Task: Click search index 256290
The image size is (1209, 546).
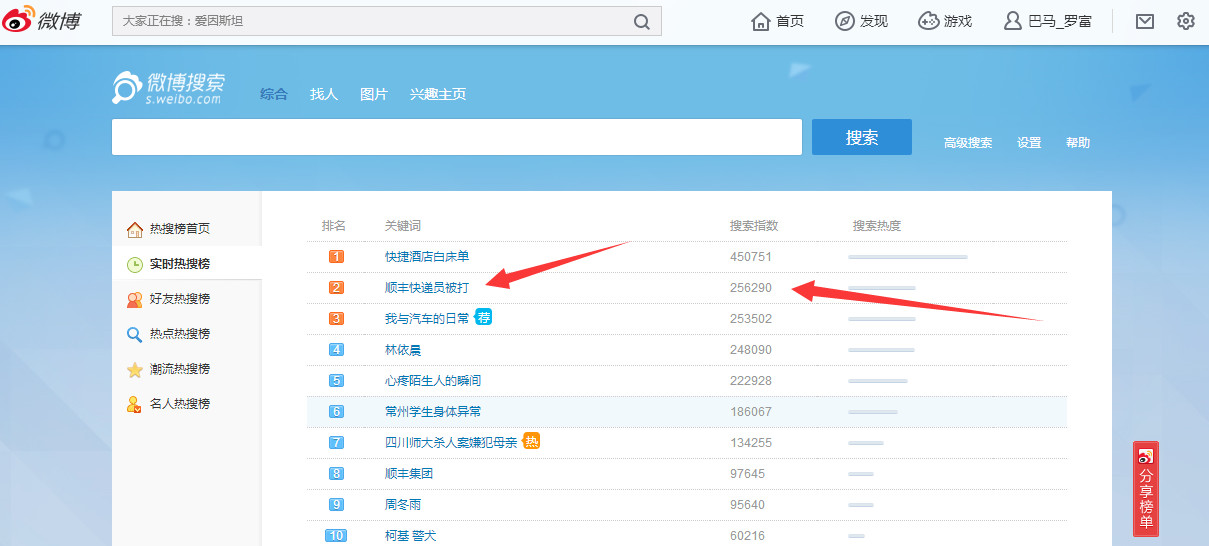Action: point(751,288)
